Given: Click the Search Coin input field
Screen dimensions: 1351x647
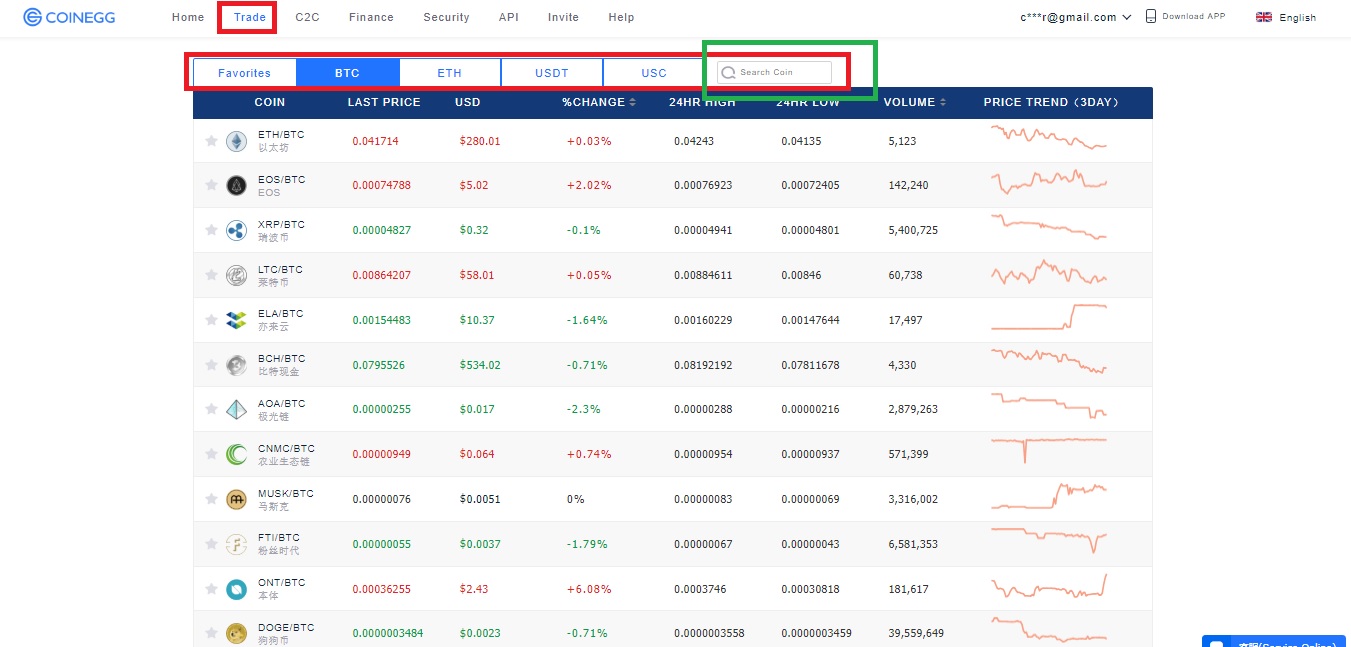Looking at the screenshot, I should pos(774,72).
